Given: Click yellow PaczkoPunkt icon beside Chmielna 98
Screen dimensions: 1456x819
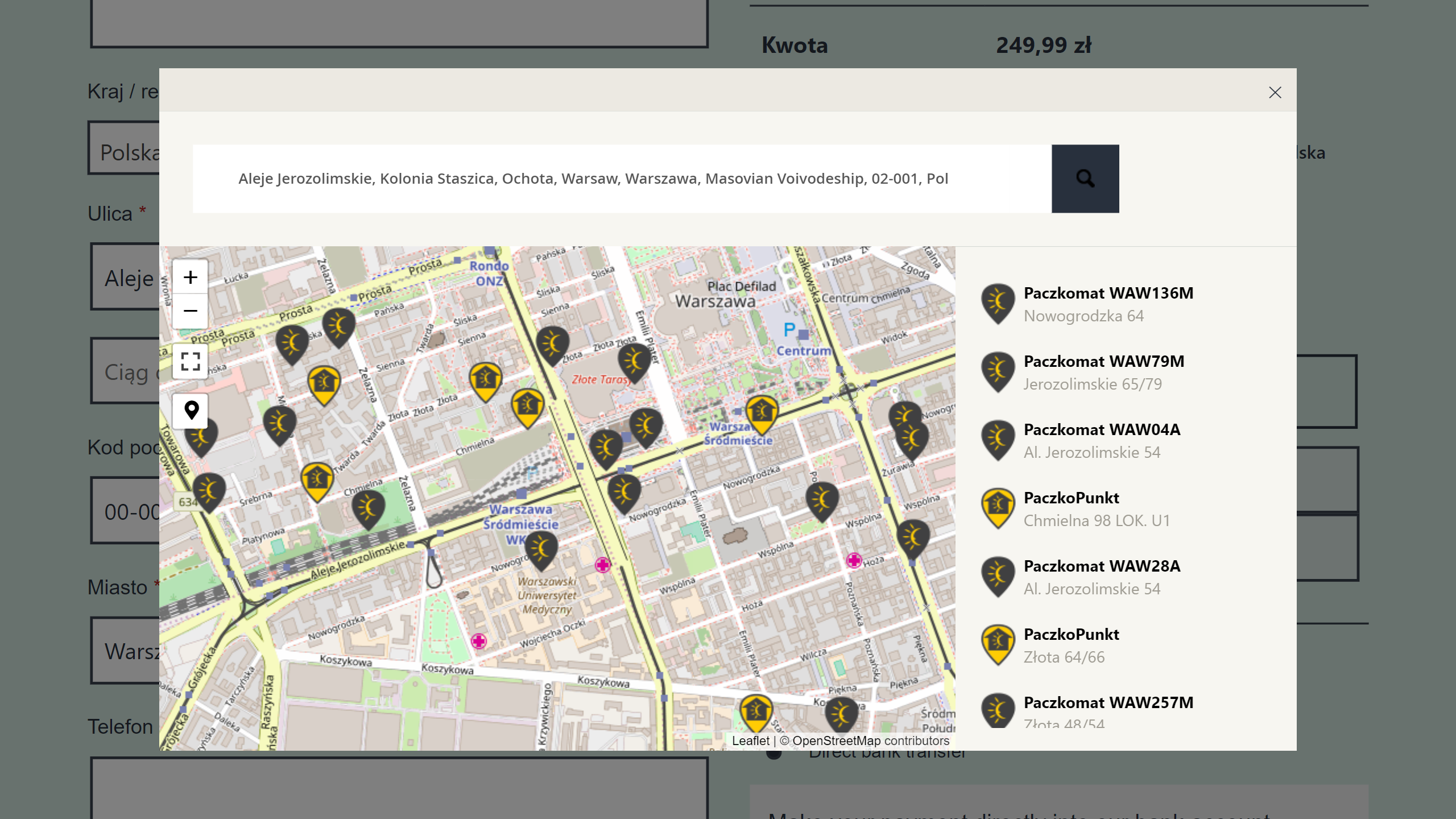Looking at the screenshot, I should coord(998,508).
